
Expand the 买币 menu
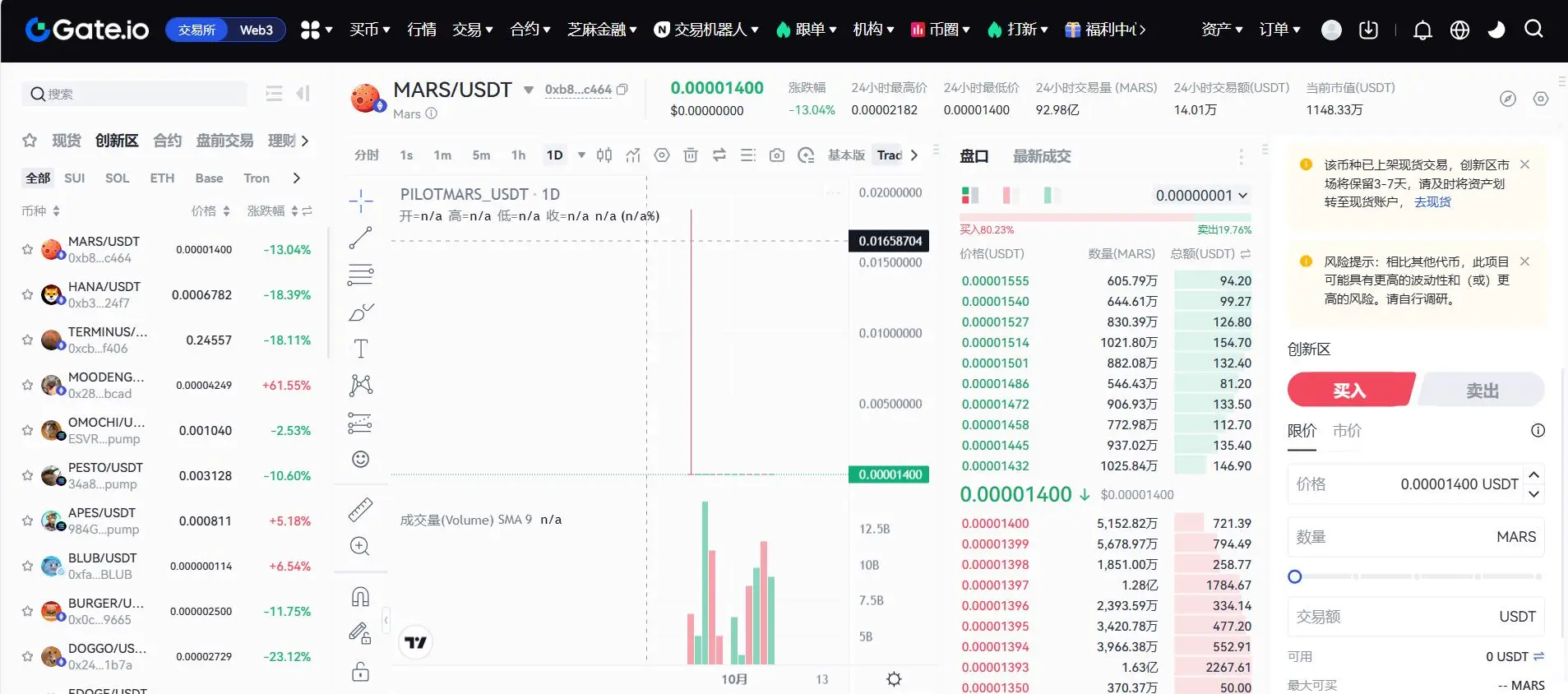[370, 30]
